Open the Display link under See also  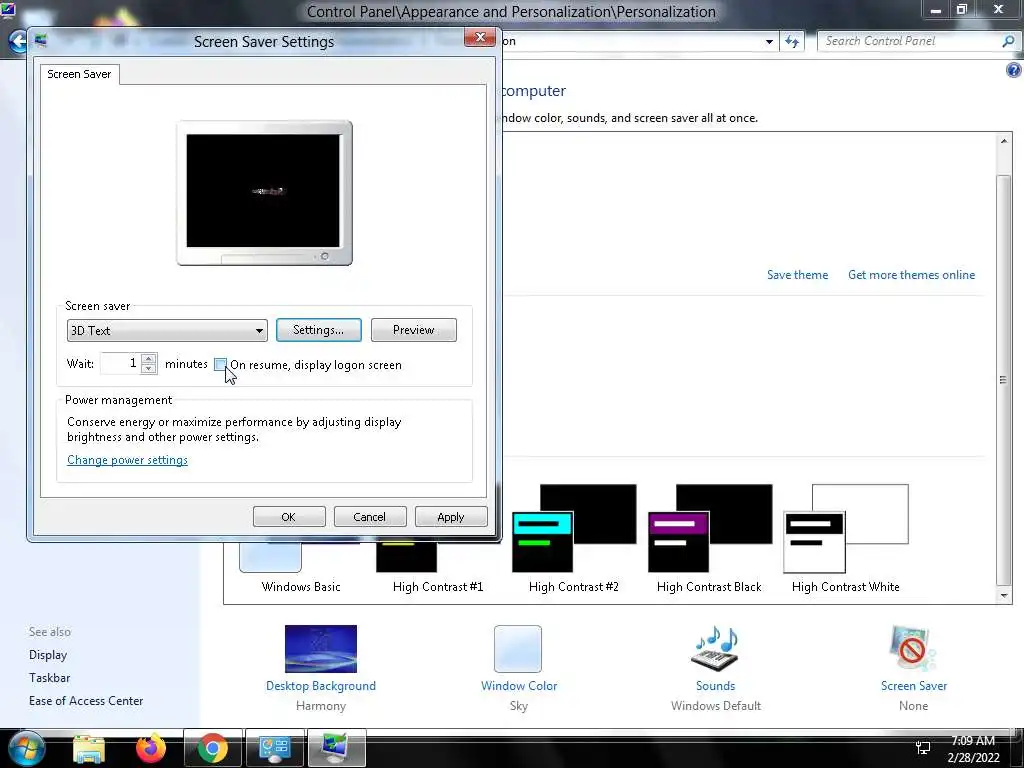(x=48, y=654)
